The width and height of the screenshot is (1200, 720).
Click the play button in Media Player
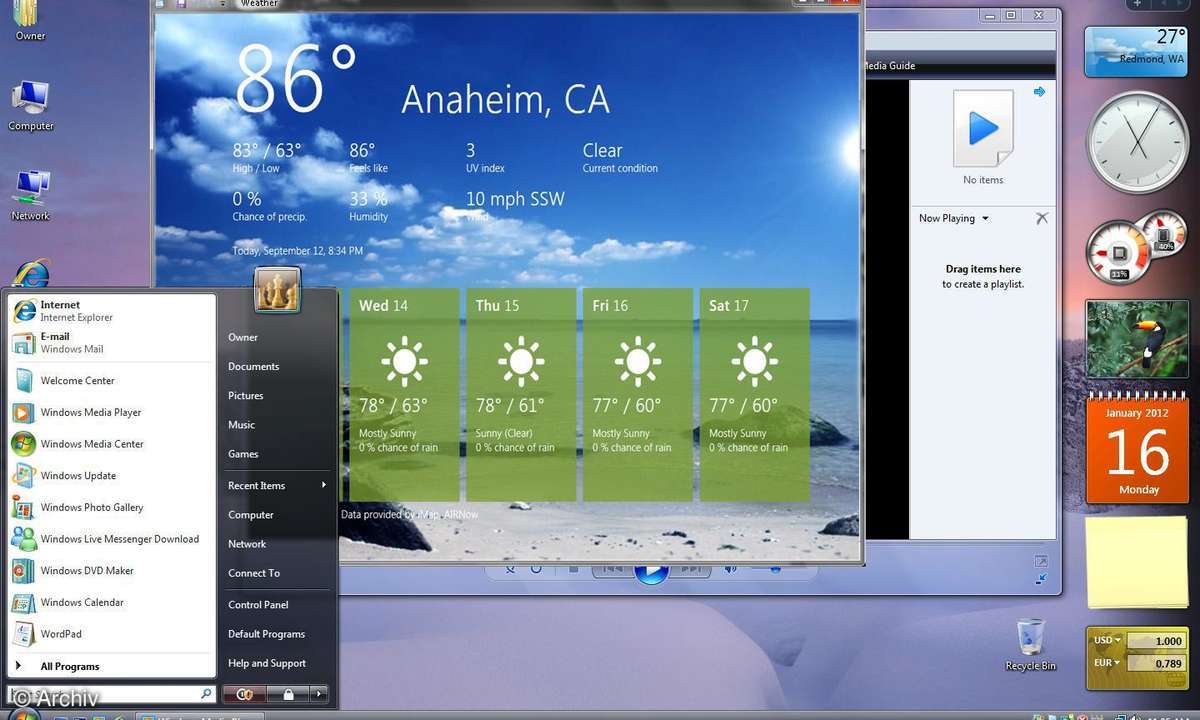(x=651, y=572)
